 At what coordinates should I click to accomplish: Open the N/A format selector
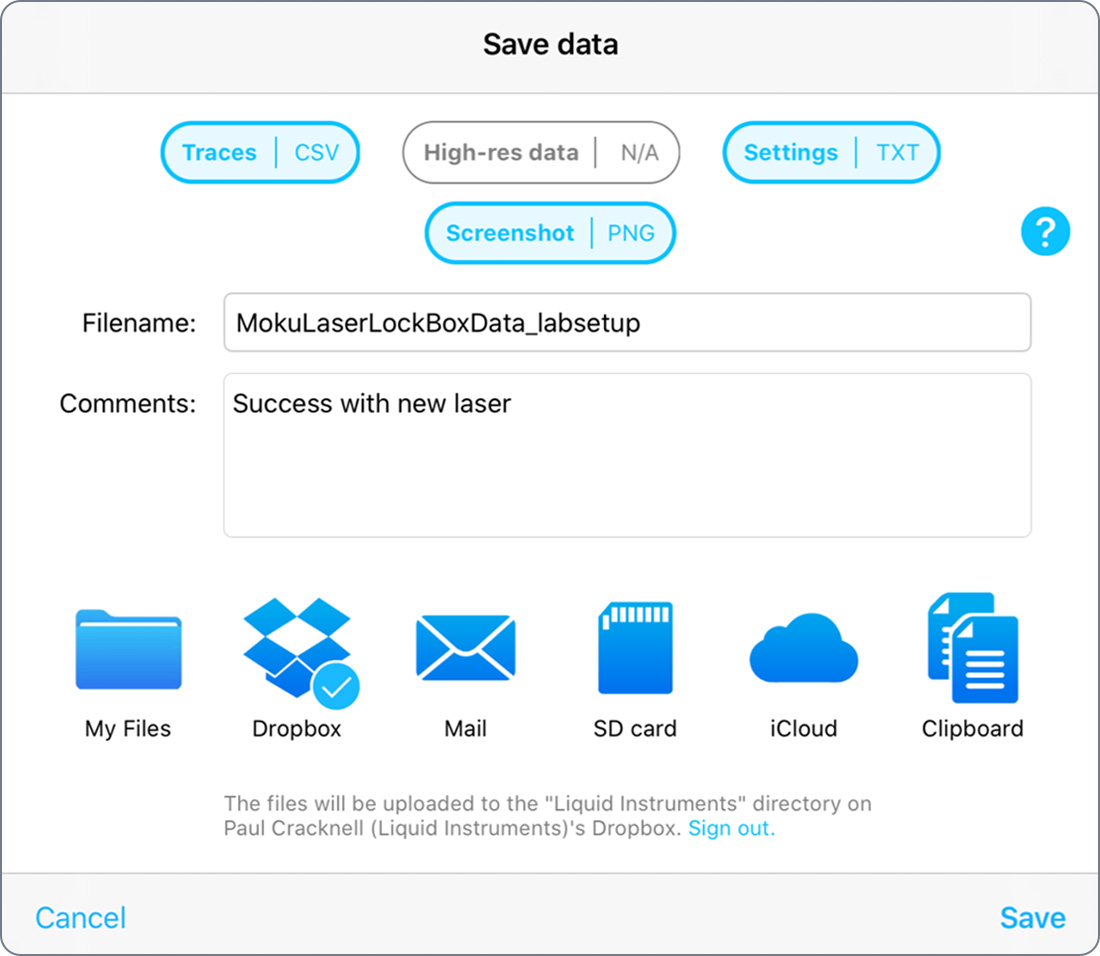coord(640,152)
